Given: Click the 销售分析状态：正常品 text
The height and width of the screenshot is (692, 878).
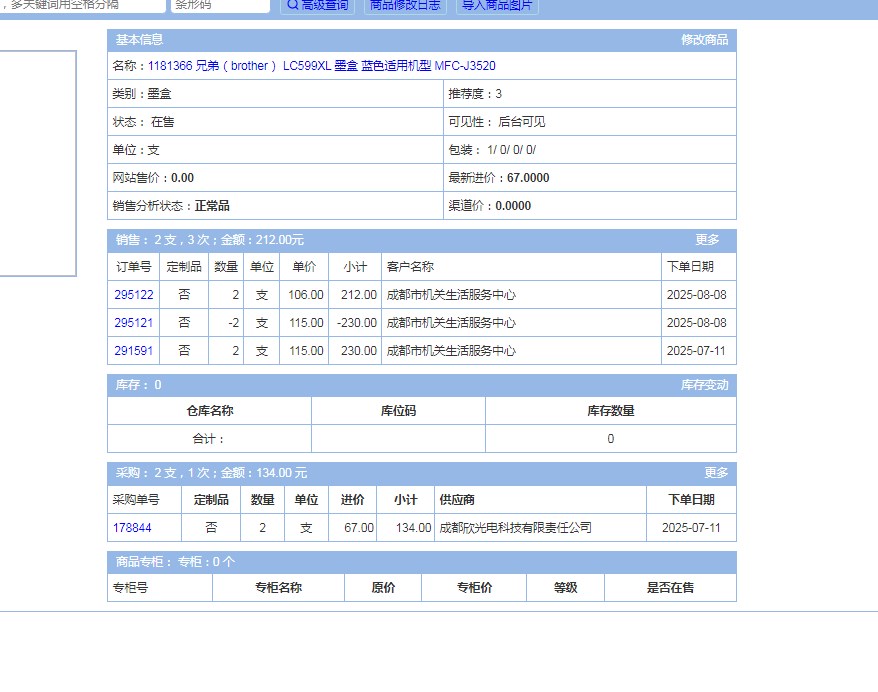Looking at the screenshot, I should [x=171, y=206].
